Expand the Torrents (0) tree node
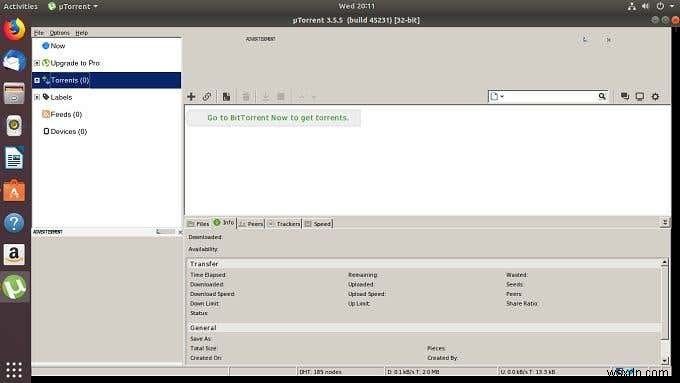Image resolution: width=680 pixels, height=383 pixels. pyautogui.click(x=37, y=80)
